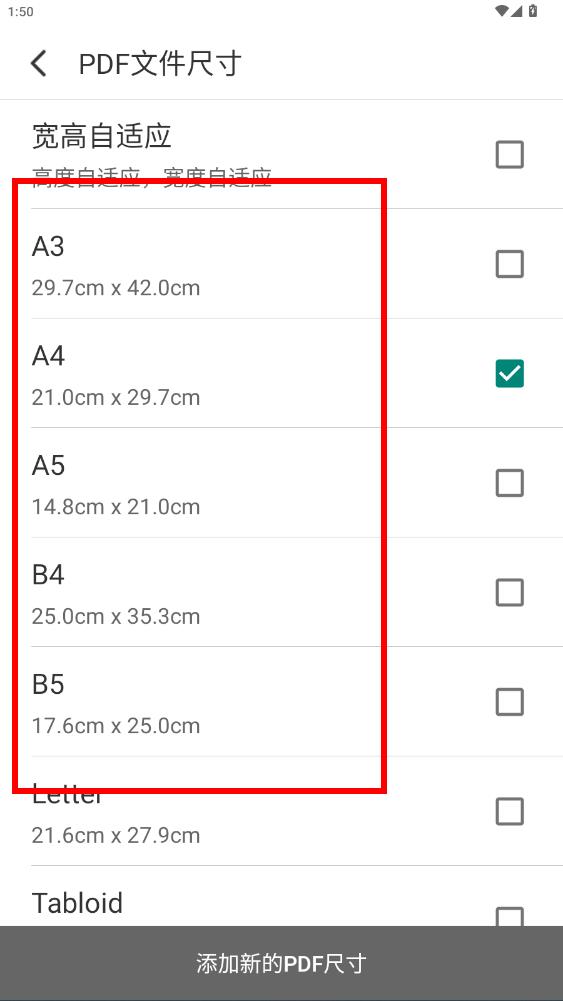Select the A3 list entry
This screenshot has width=563, height=1001.
coord(282,264)
